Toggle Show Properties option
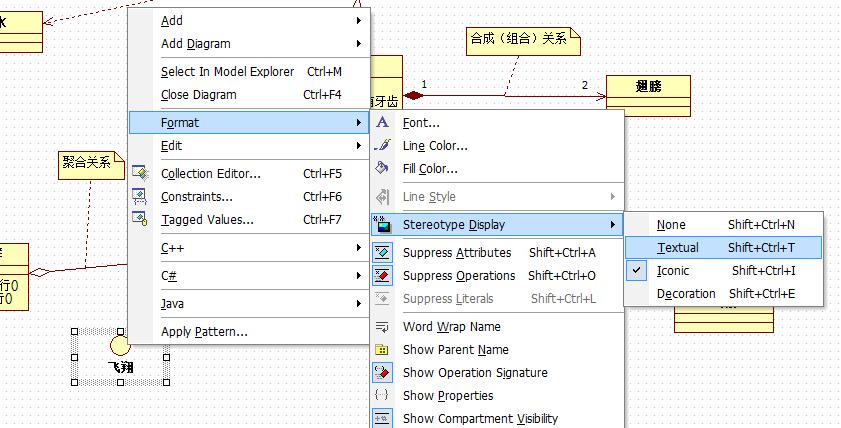 (497, 395)
